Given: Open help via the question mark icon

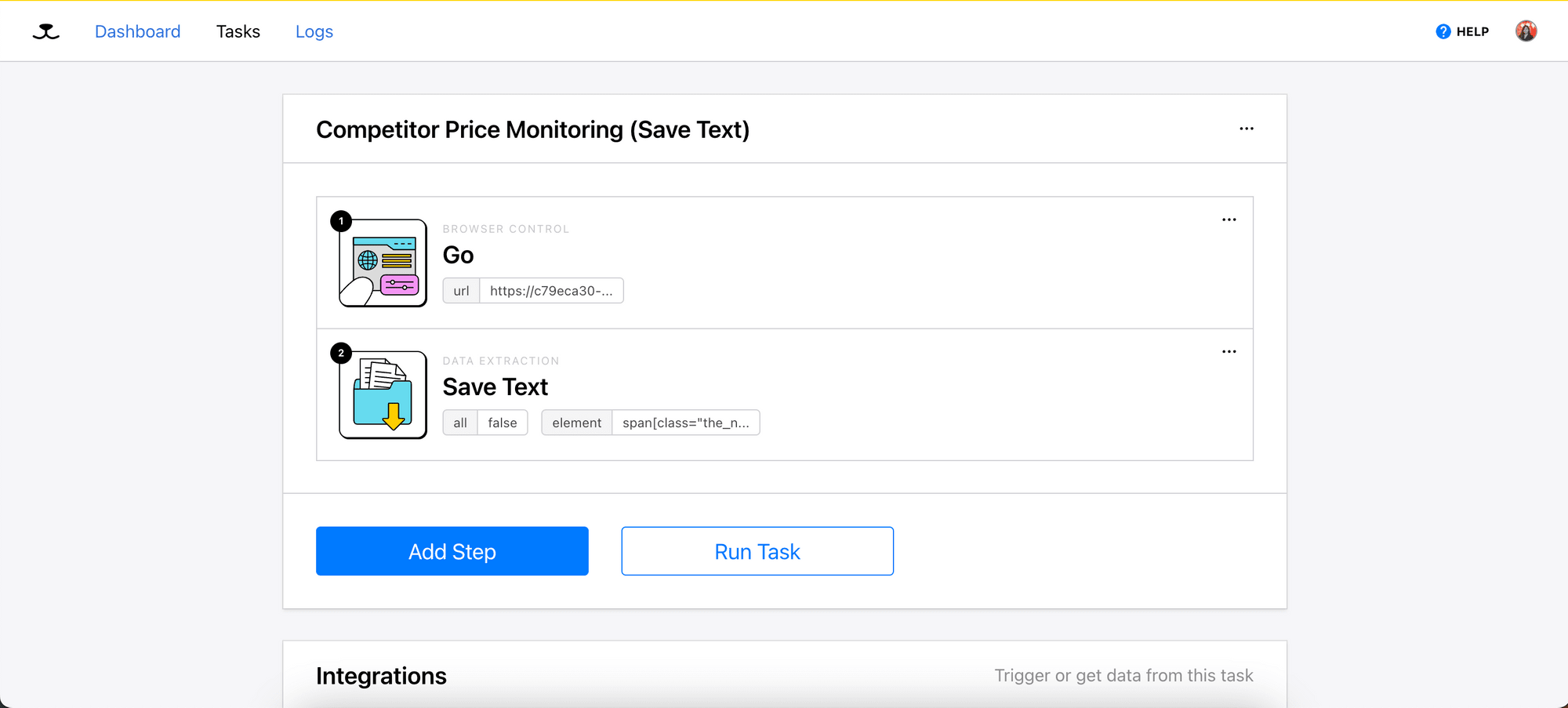Looking at the screenshot, I should [1443, 31].
